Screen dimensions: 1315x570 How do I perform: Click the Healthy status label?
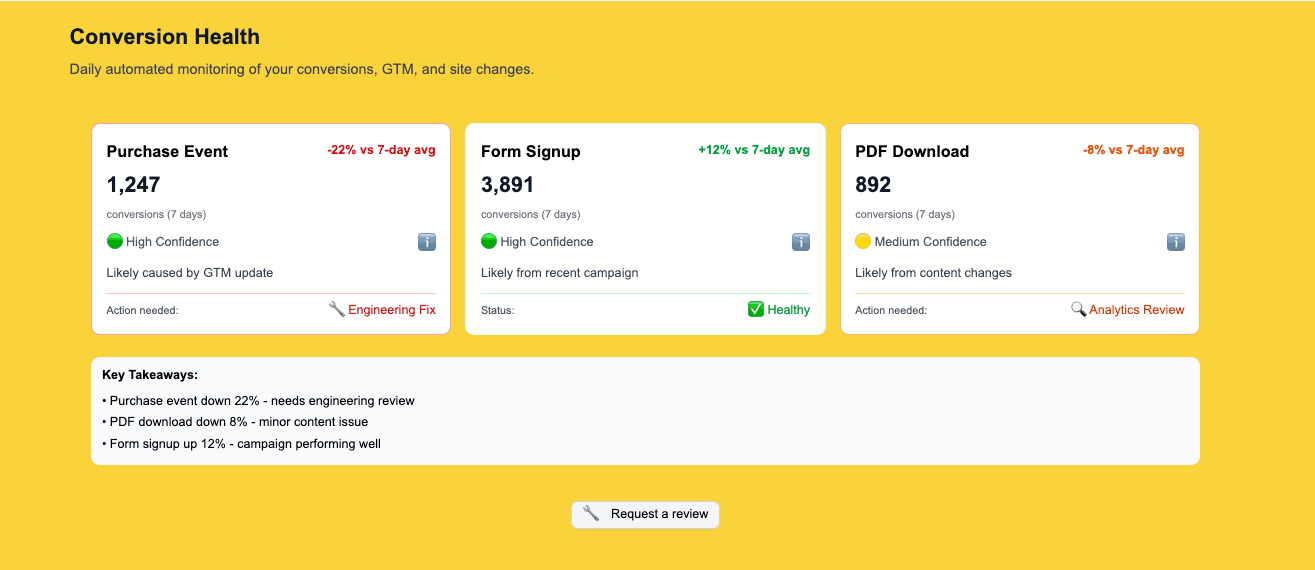(x=789, y=310)
